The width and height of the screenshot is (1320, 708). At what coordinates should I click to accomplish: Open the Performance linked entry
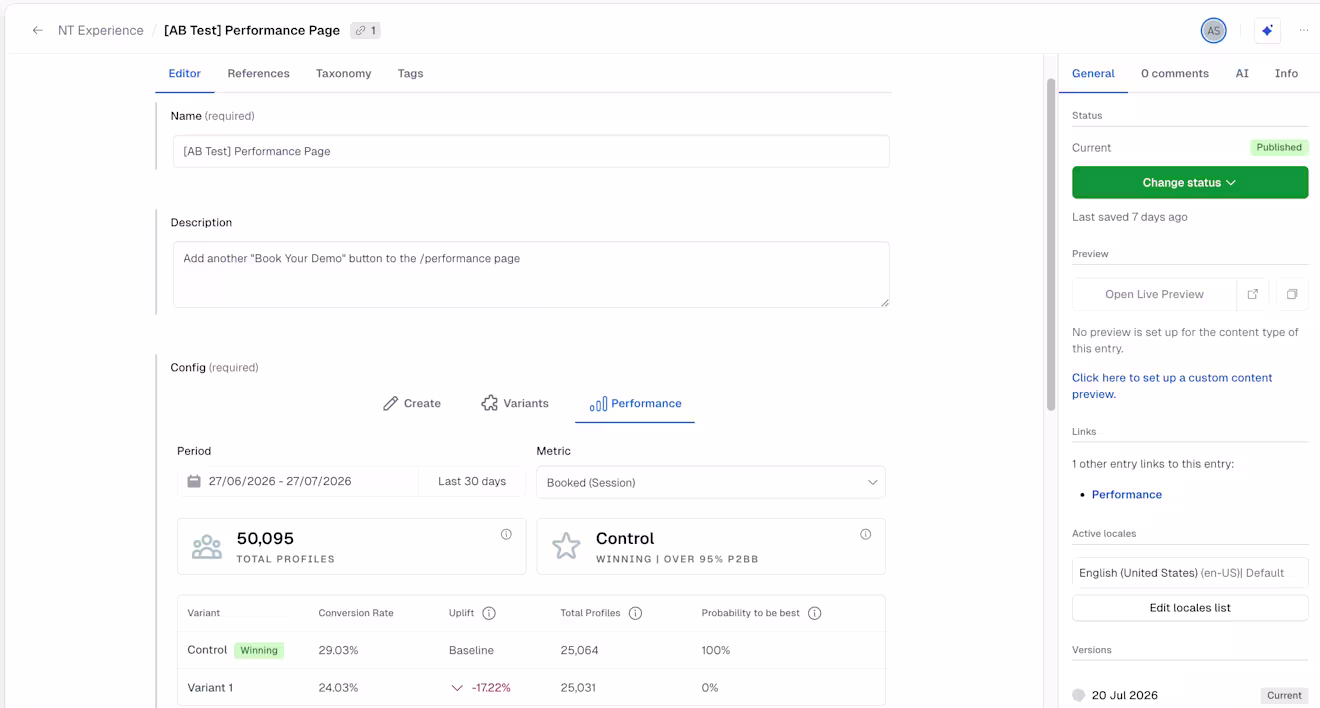click(x=1126, y=495)
